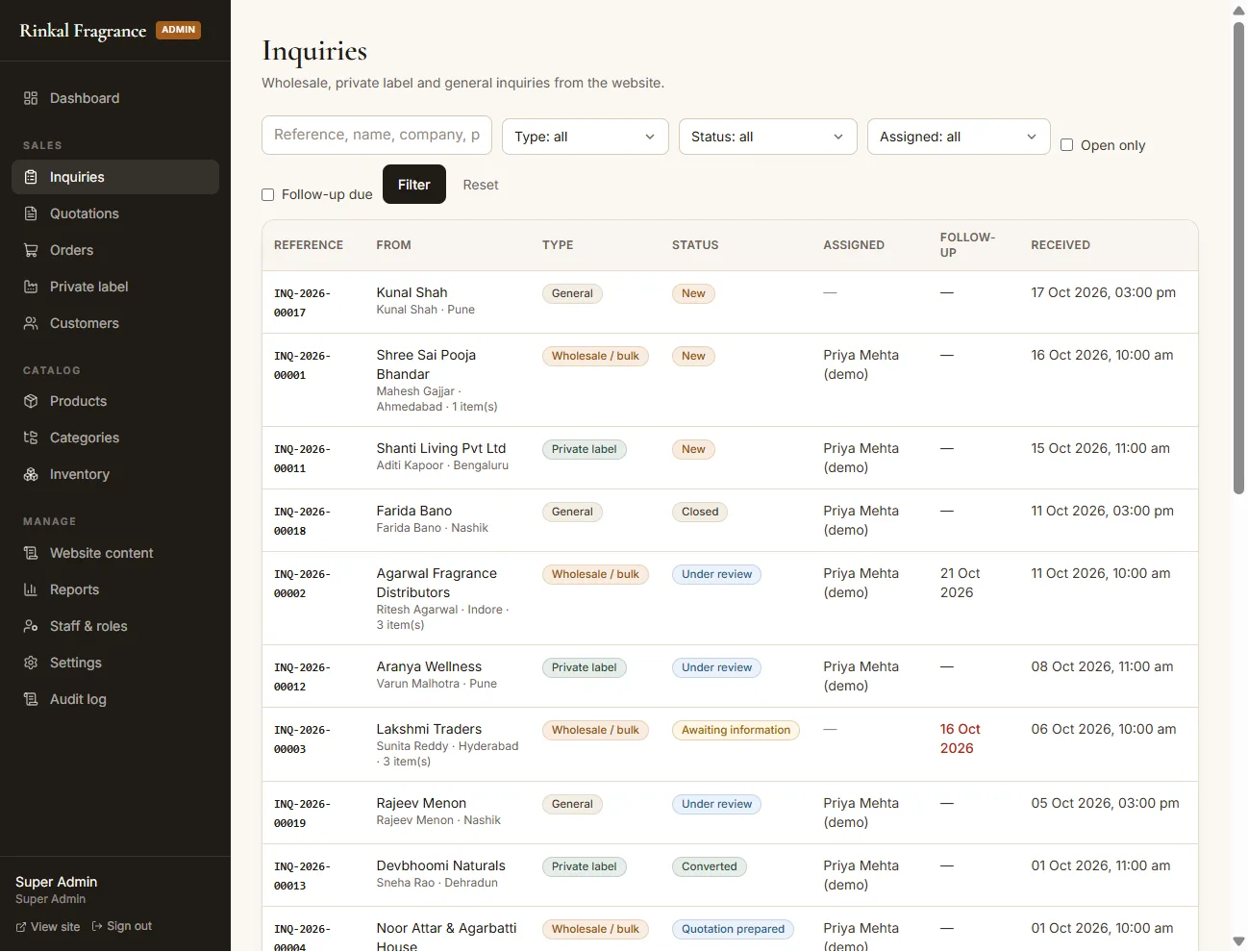Click the Dashboard grid icon
This screenshot has height=952, width=1248.
tap(31, 98)
